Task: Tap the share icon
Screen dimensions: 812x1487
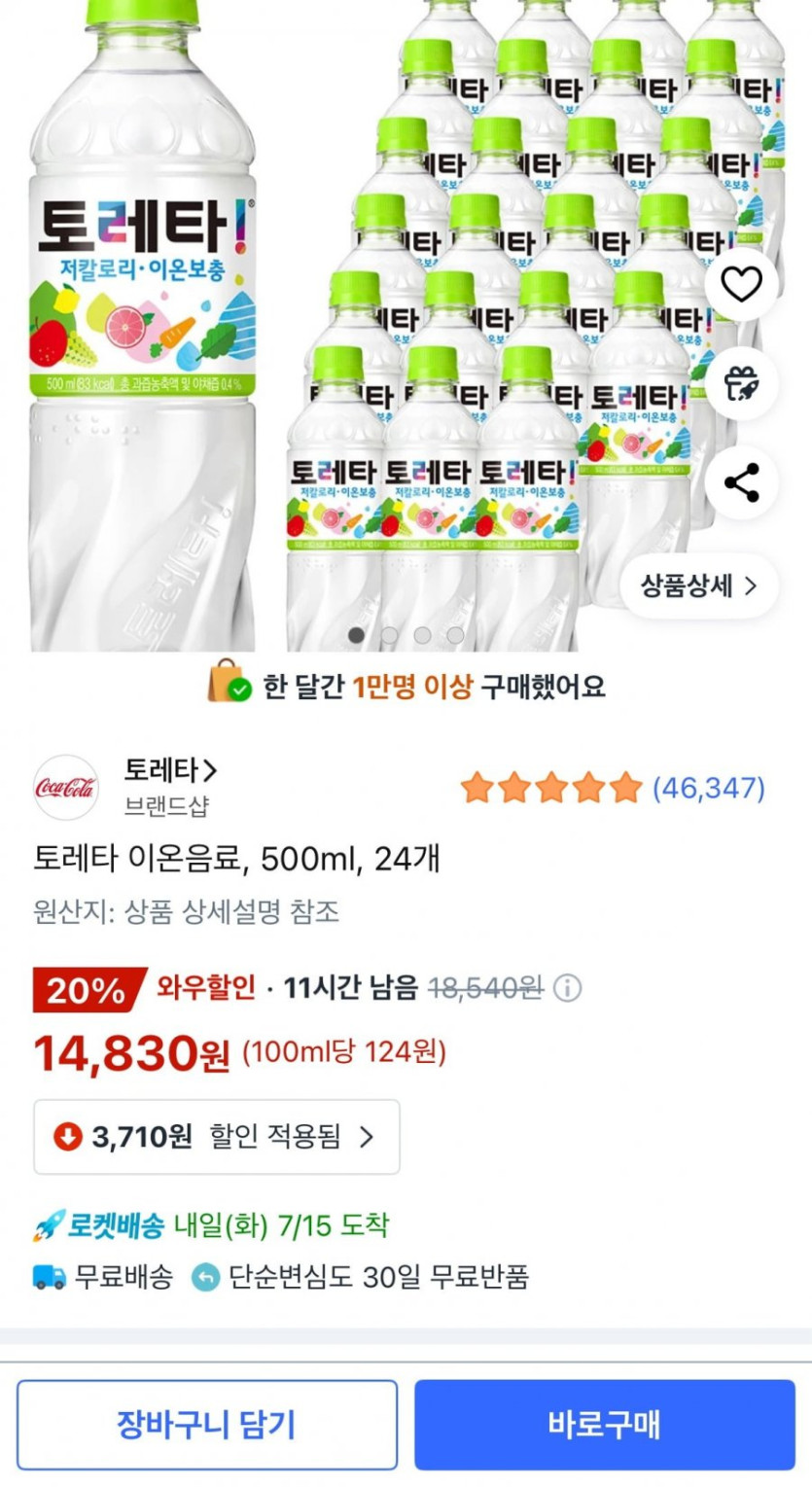Action: pyautogui.click(x=741, y=482)
